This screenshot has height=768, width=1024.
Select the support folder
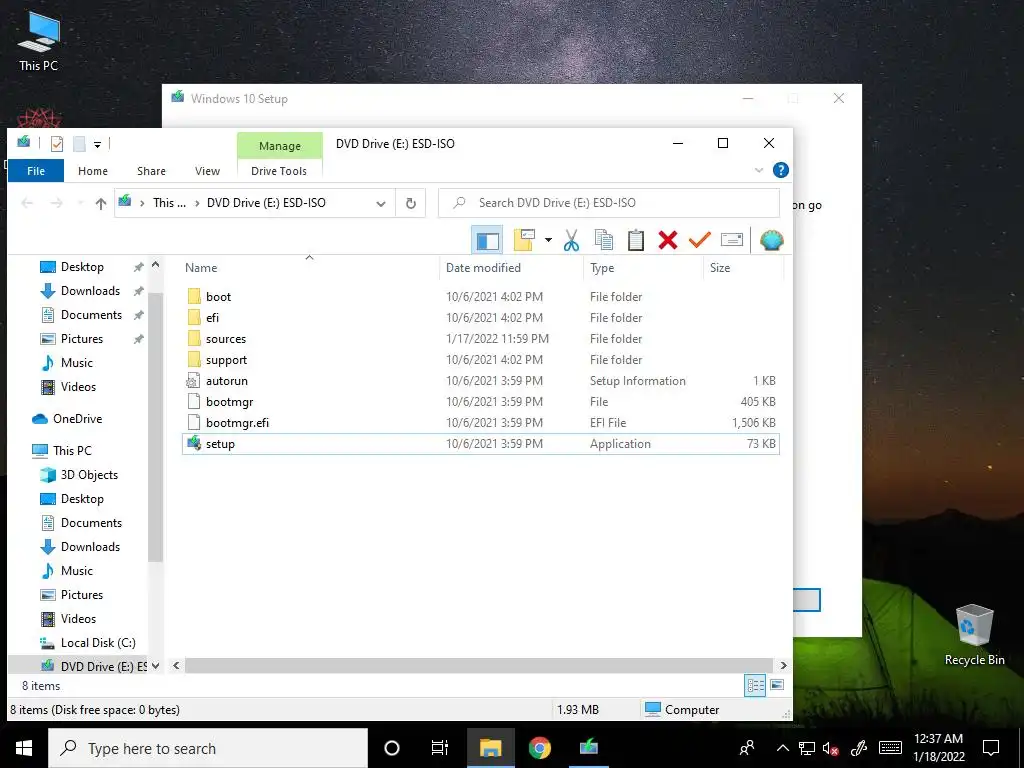click(x=226, y=360)
